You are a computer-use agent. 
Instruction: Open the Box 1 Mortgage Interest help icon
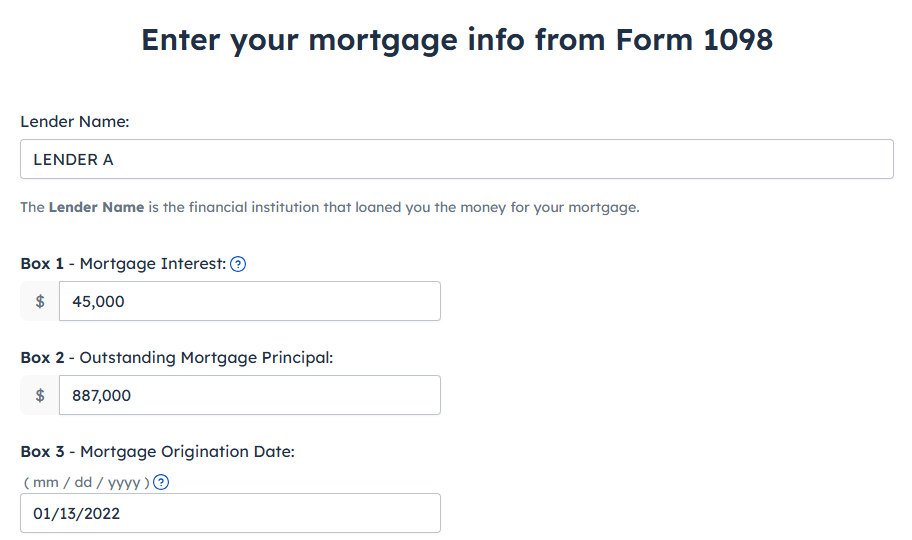pyautogui.click(x=238, y=264)
